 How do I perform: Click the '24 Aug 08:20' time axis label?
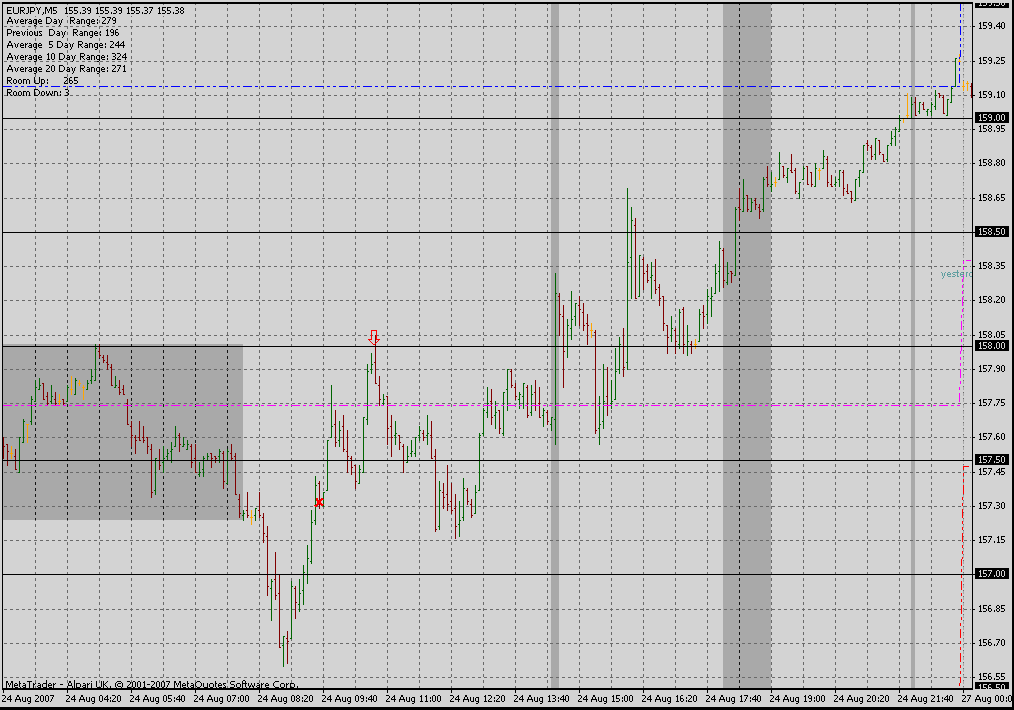285,699
